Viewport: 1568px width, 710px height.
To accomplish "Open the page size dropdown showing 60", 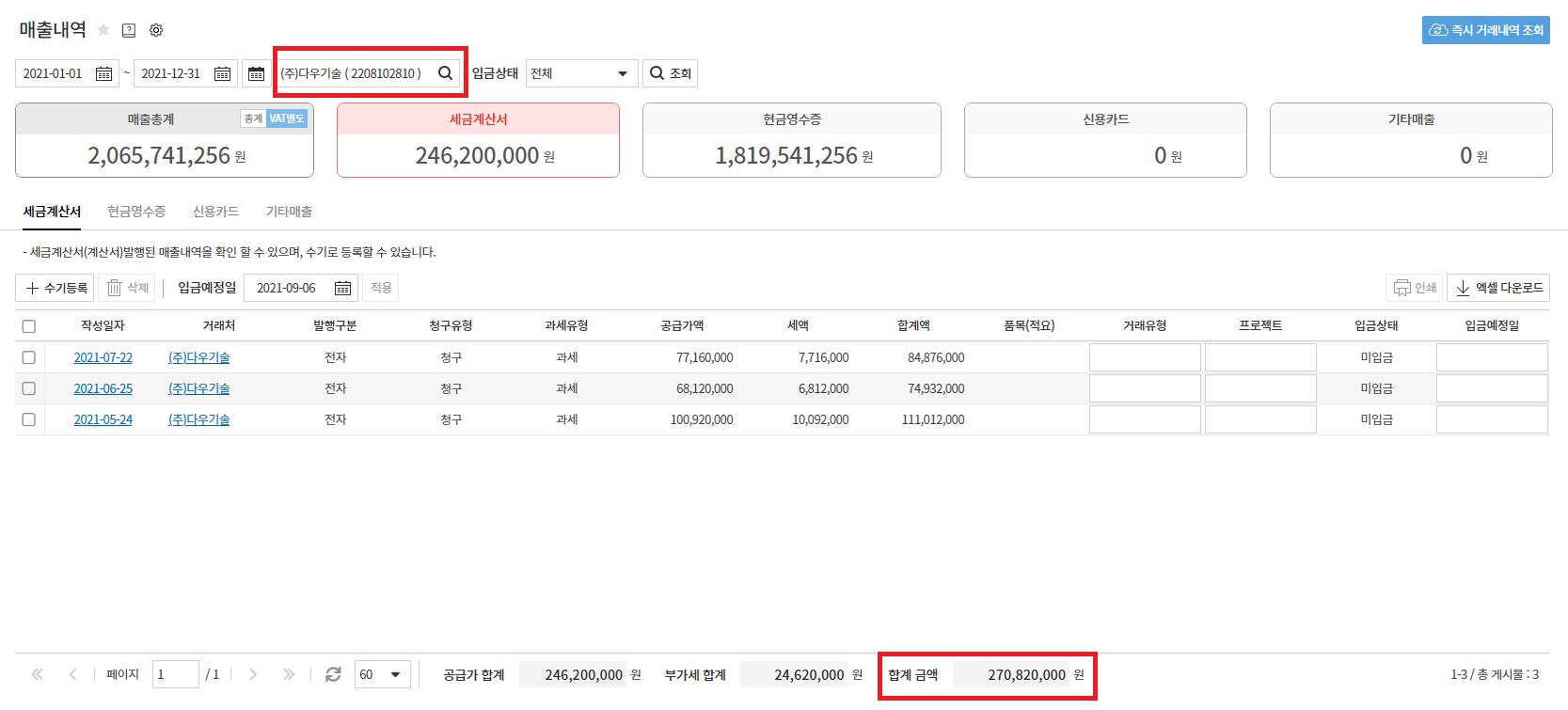I will tap(382, 674).
